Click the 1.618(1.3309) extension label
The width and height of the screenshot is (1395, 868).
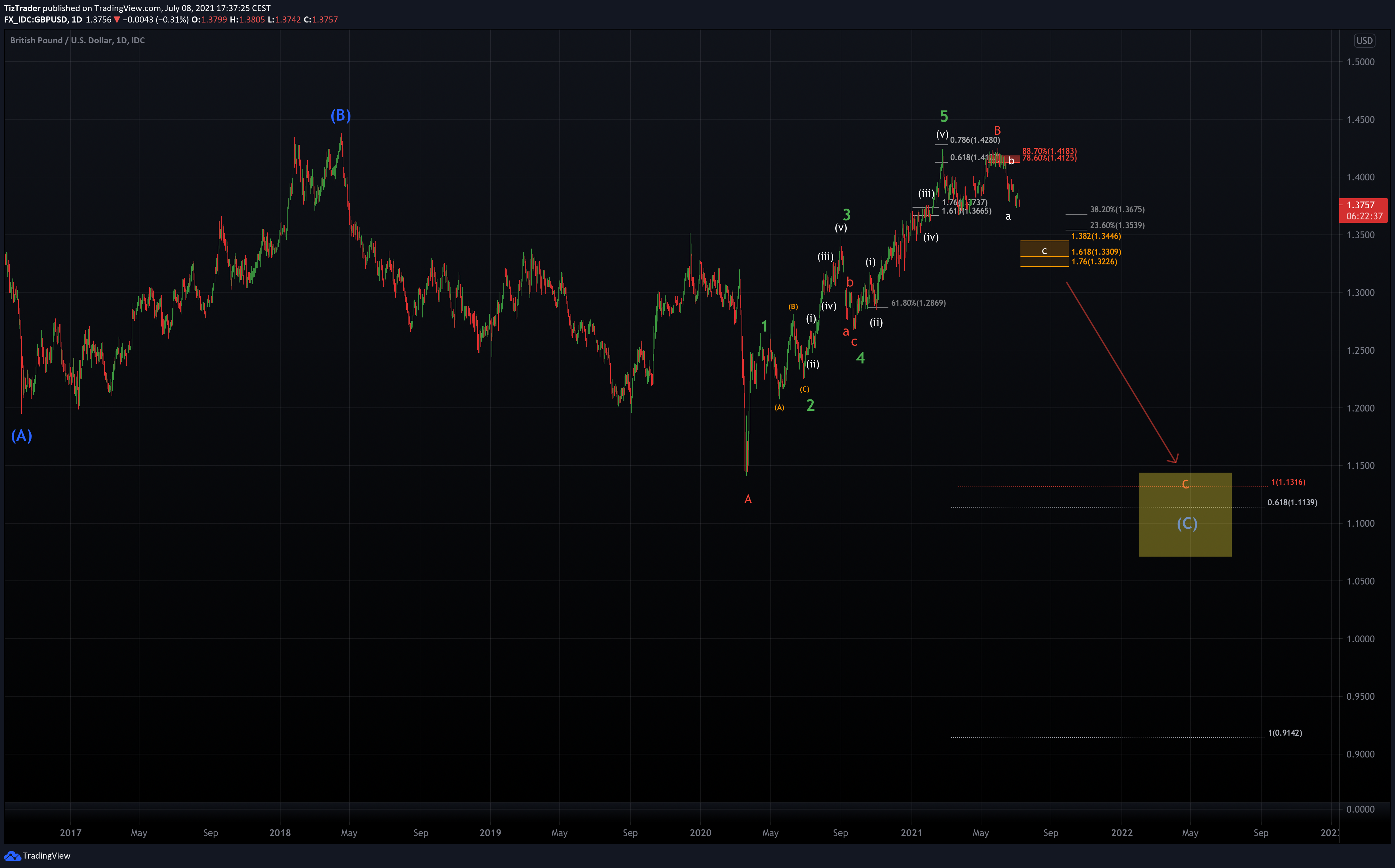(x=1096, y=252)
